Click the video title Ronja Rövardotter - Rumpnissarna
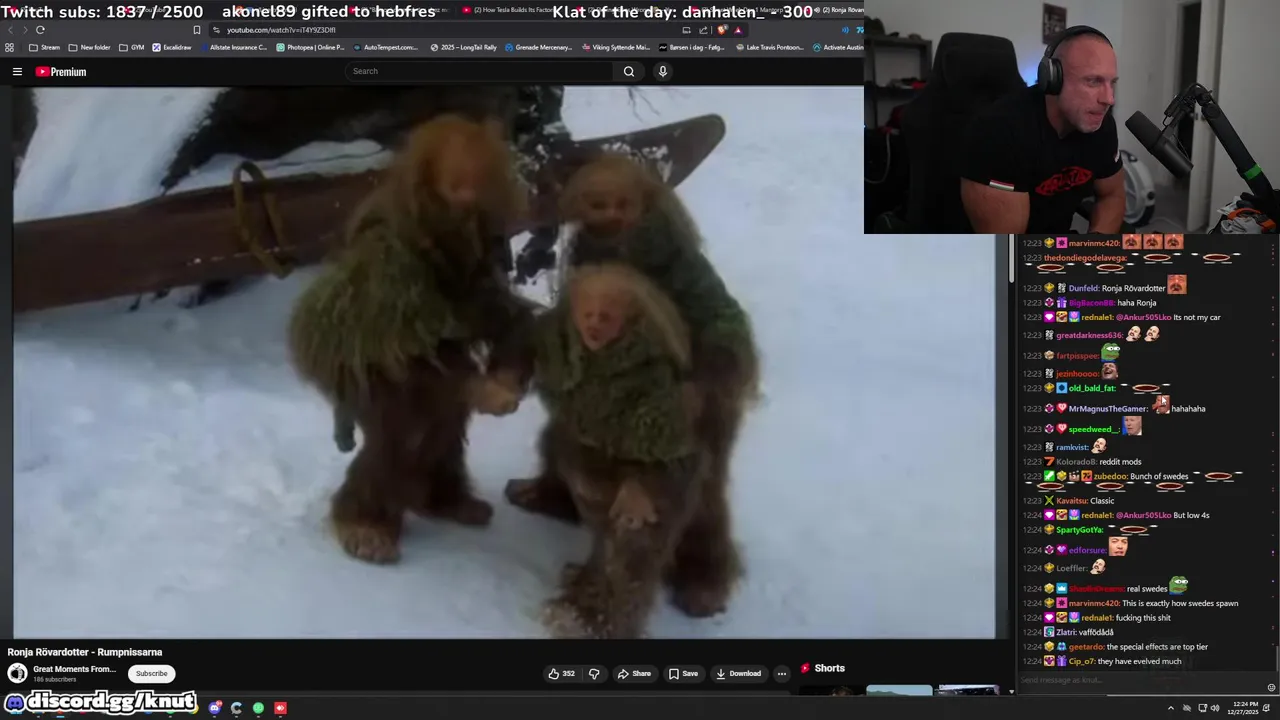Image resolution: width=1280 pixels, height=720 pixels. (x=85, y=652)
